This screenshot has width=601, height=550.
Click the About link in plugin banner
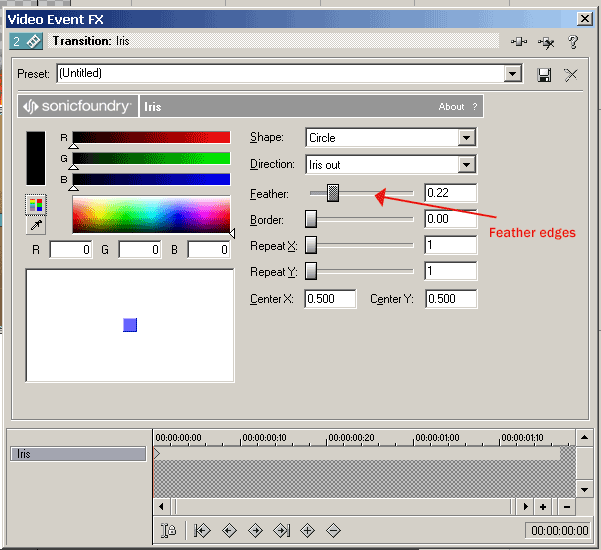[451, 106]
